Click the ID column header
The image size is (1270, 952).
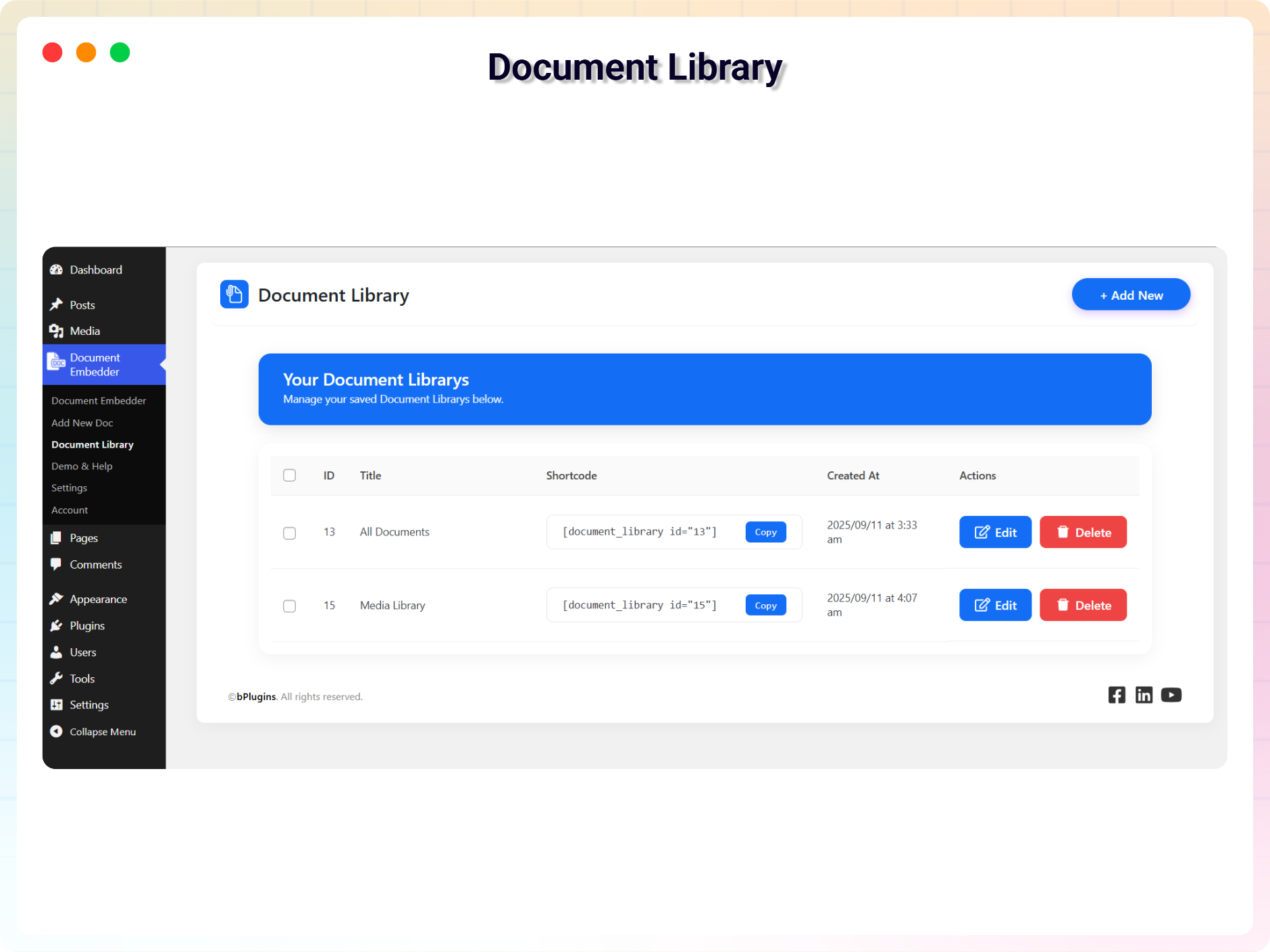tap(329, 475)
